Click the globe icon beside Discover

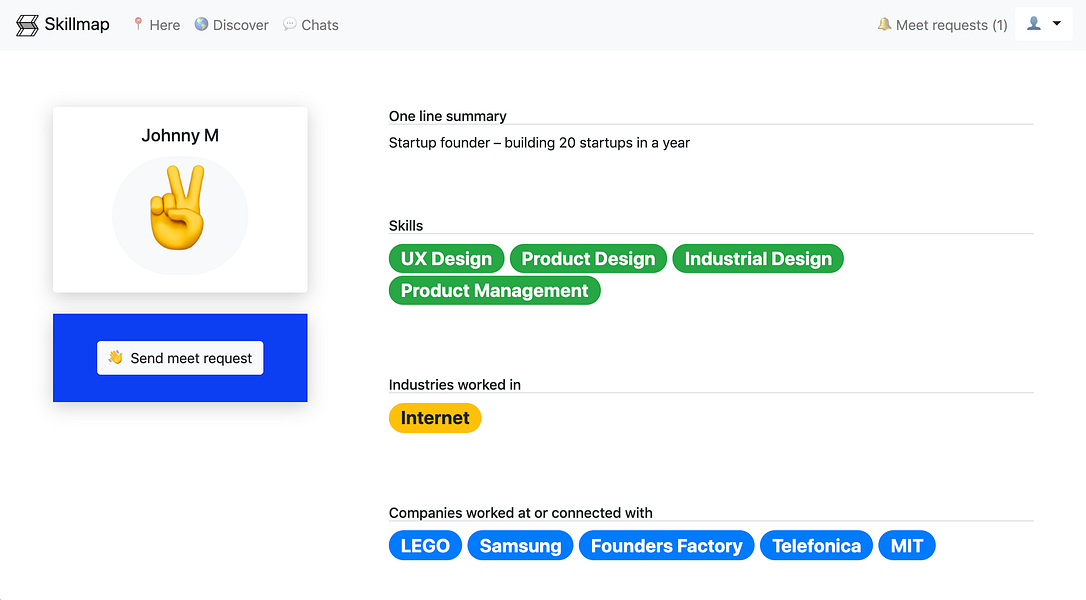(201, 24)
